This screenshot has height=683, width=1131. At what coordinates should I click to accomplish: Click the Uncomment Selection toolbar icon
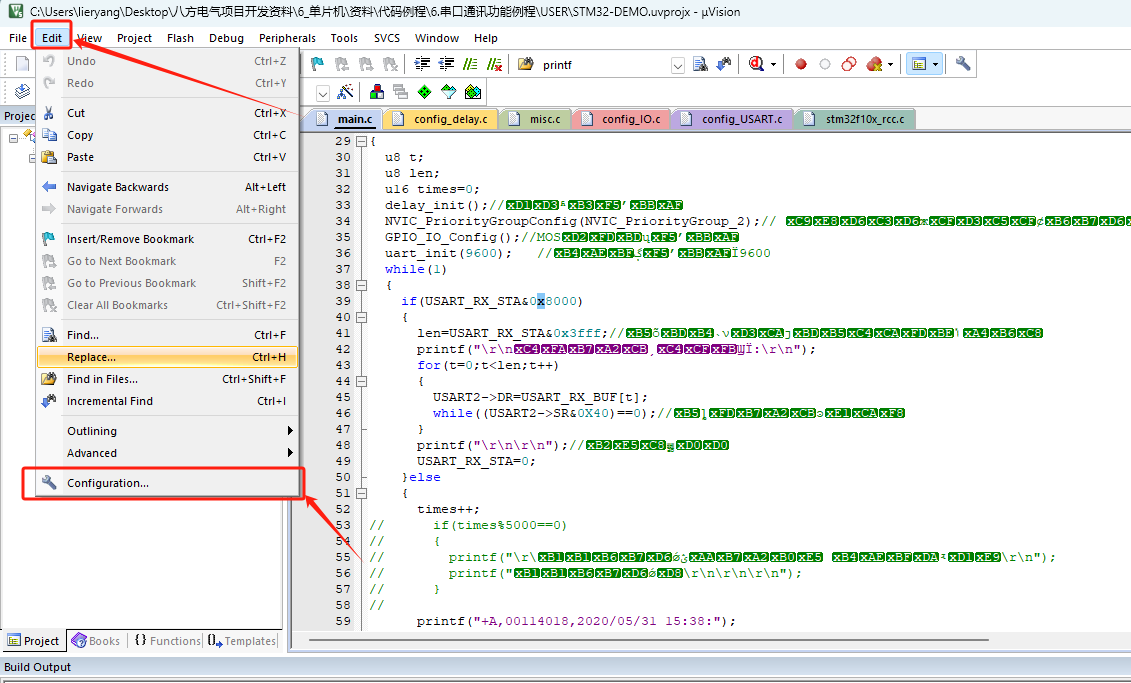[x=494, y=64]
